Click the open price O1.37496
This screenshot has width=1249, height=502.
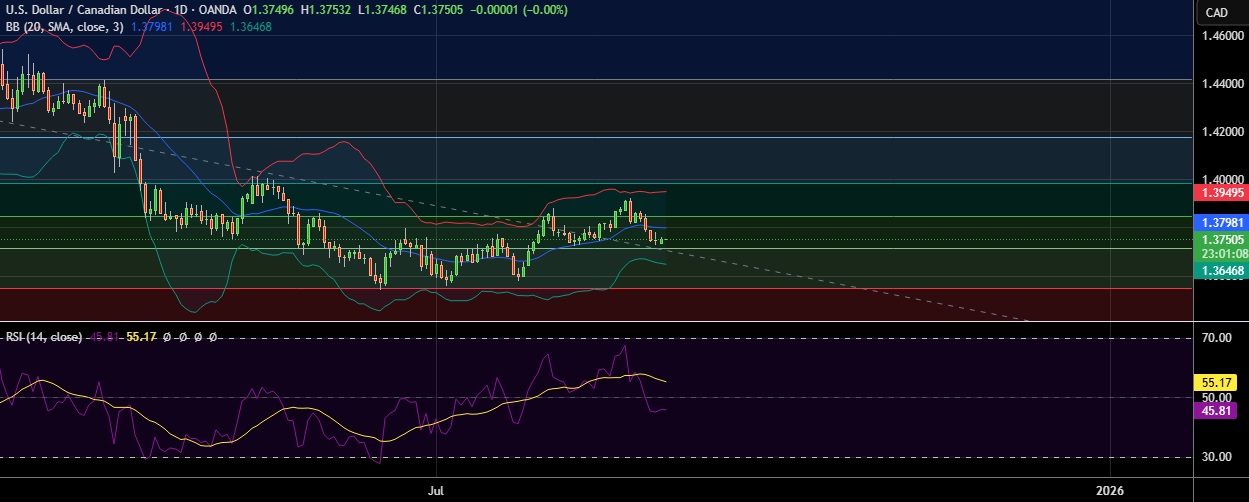[269, 10]
